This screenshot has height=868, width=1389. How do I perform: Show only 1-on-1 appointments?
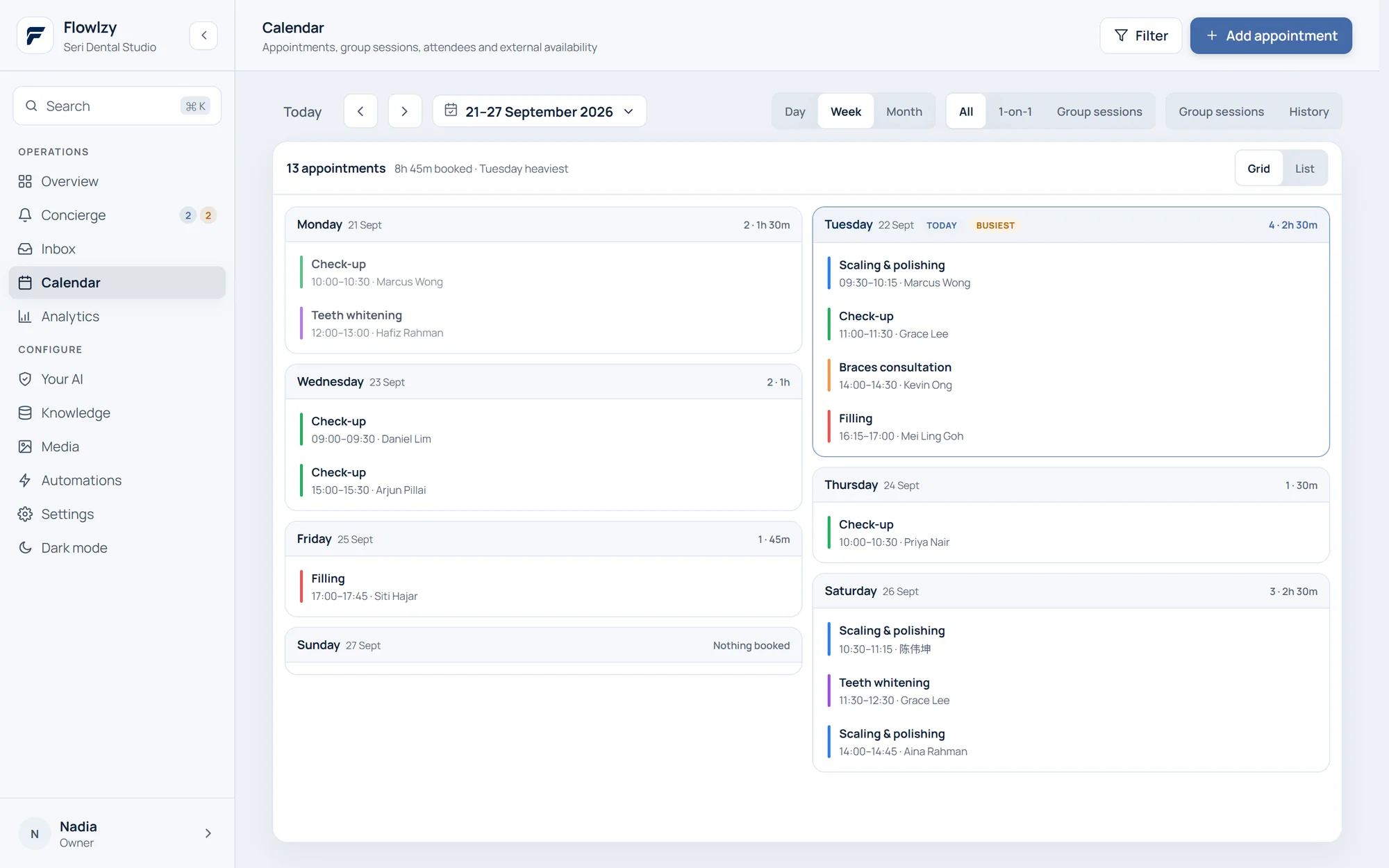click(x=1015, y=112)
